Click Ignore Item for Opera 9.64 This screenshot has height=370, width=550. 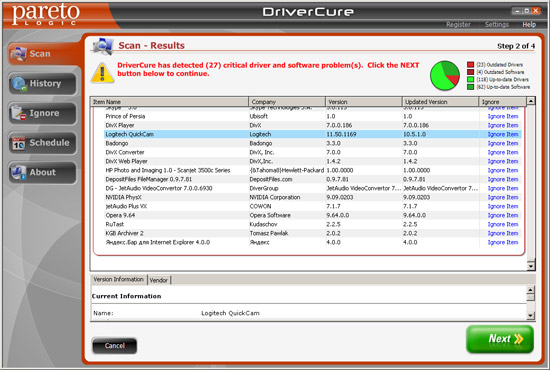pyautogui.click(x=503, y=215)
